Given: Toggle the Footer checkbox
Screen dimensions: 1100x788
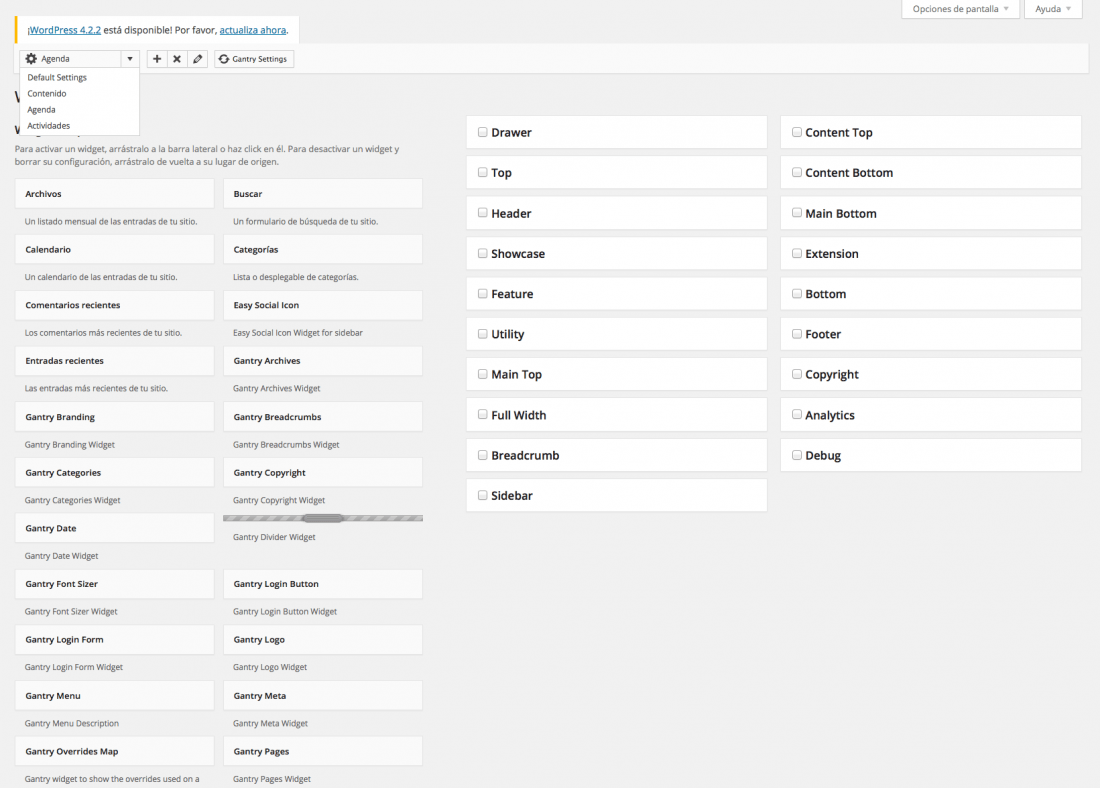Looking at the screenshot, I should pos(797,334).
